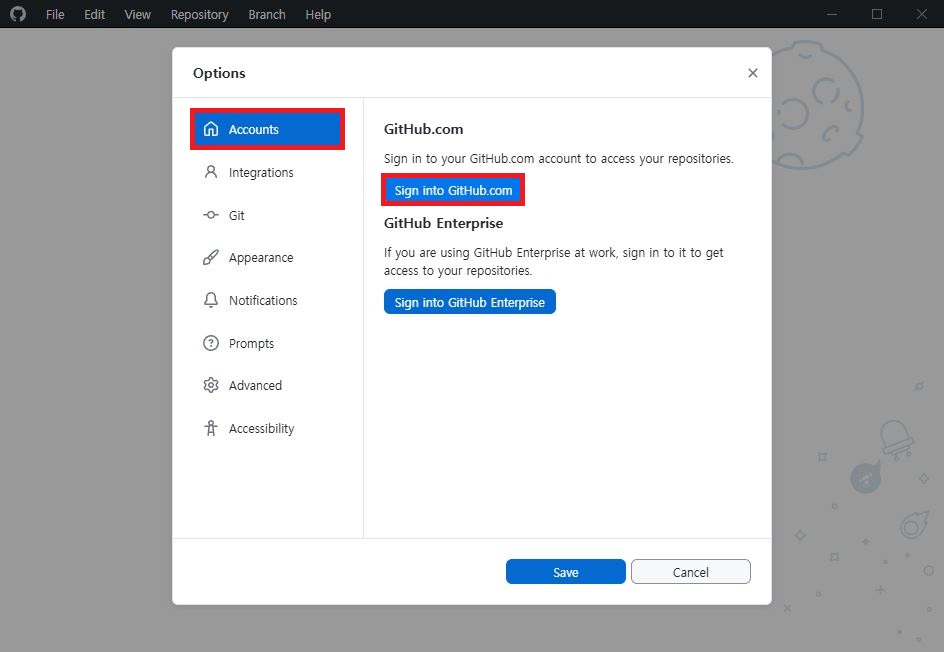Click the question mark icon beside Prompts
Image resolution: width=944 pixels, height=652 pixels.
coord(211,343)
